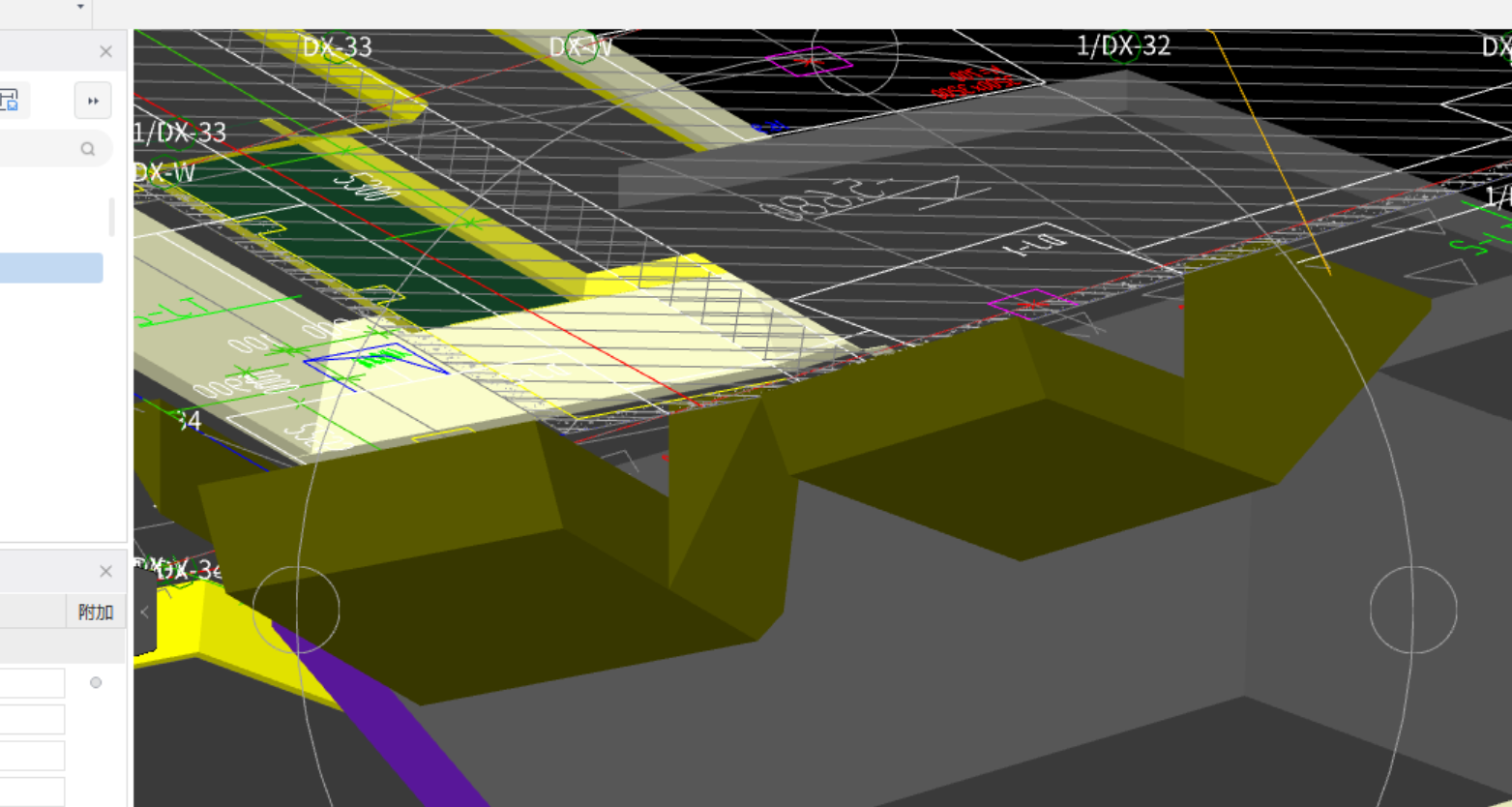Select the highlighted blue row in the list
This screenshot has width=1512, height=807.
(x=51, y=268)
